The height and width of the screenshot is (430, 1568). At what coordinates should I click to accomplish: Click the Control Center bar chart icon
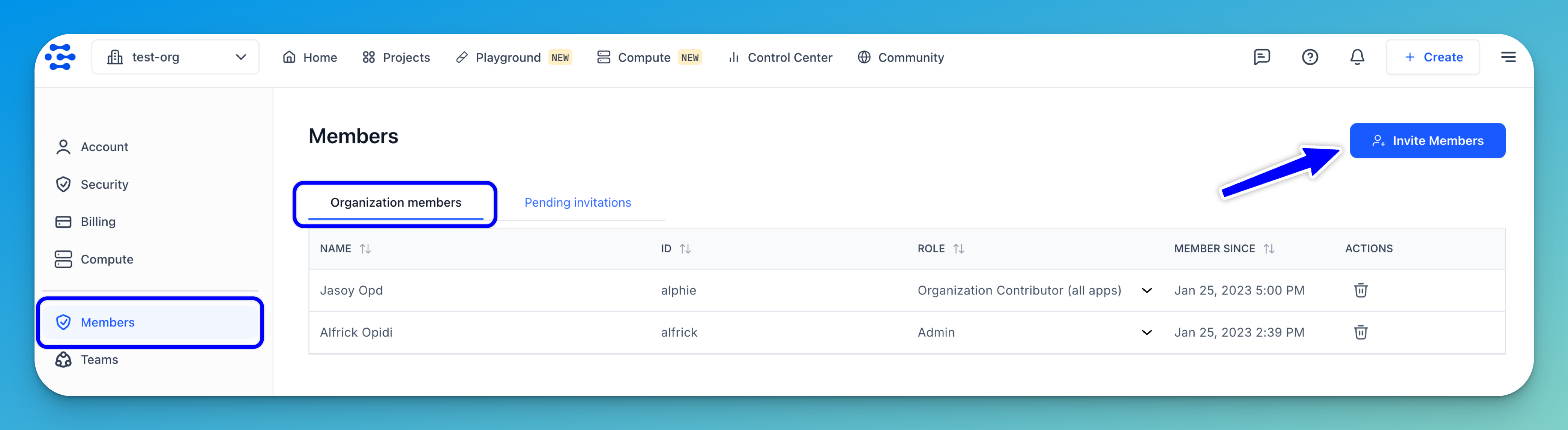pos(734,57)
